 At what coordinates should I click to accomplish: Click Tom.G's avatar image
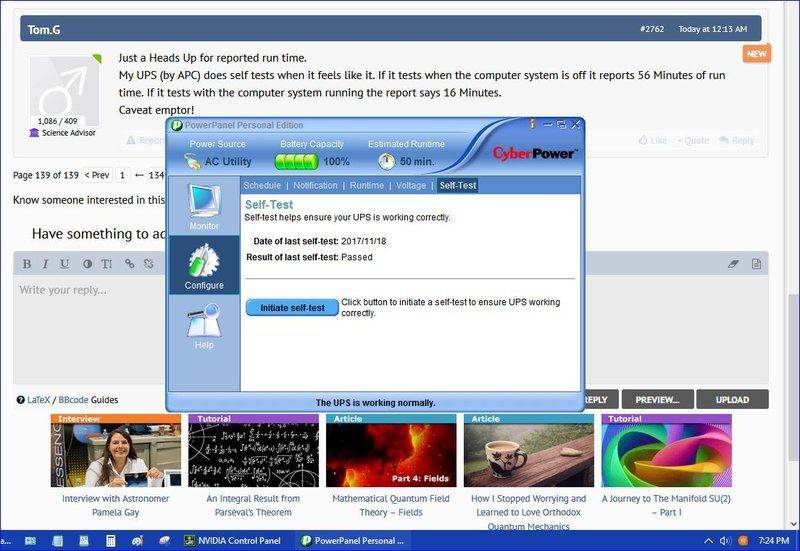[64, 91]
